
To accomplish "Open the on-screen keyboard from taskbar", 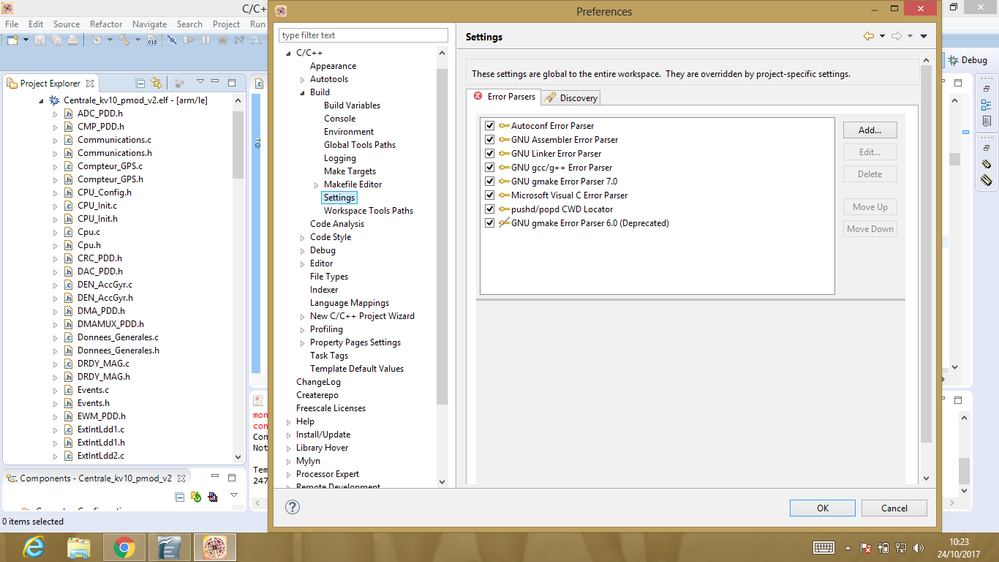I will pyautogui.click(x=823, y=548).
